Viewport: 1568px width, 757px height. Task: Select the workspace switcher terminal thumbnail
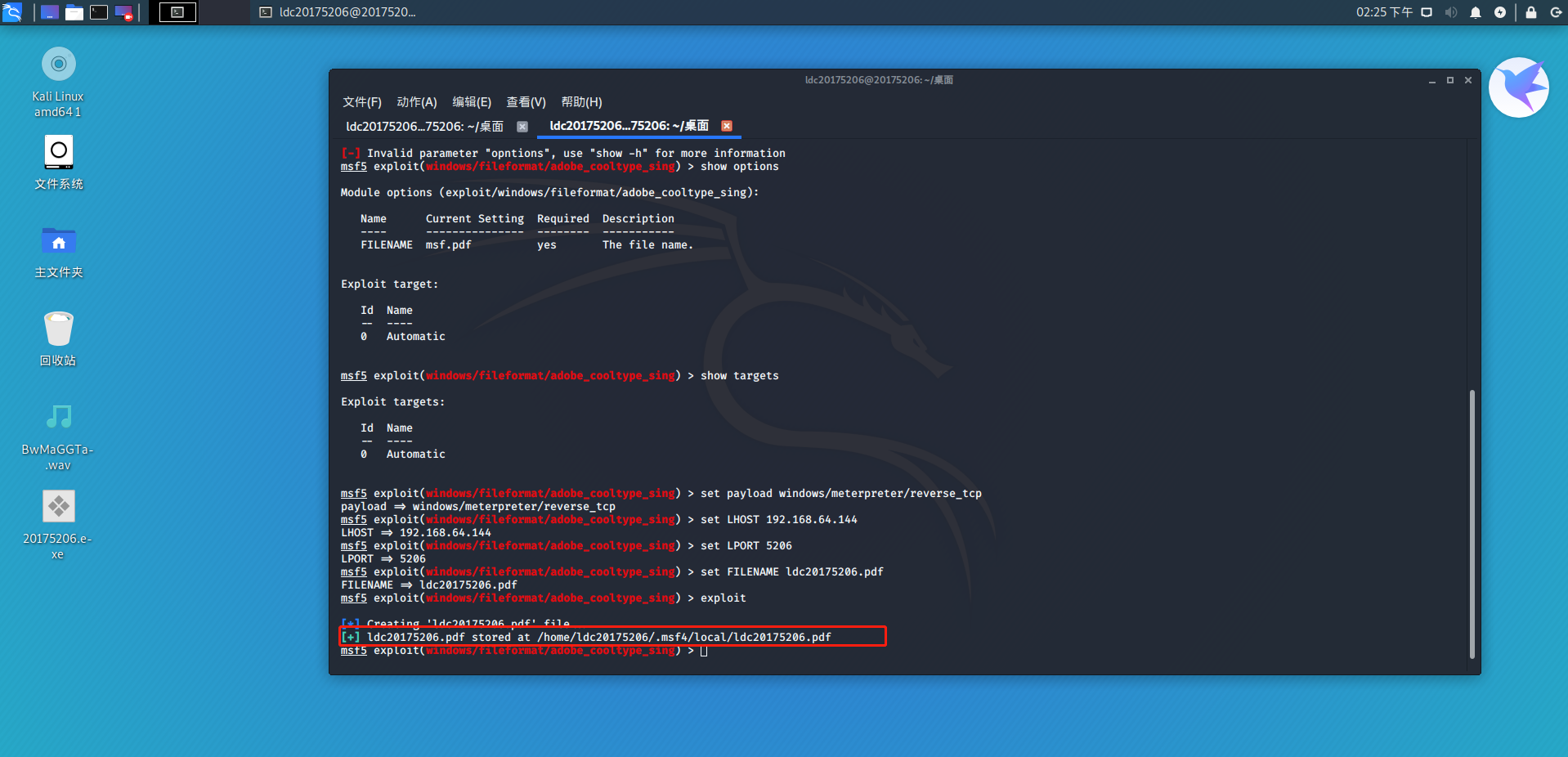(x=177, y=12)
